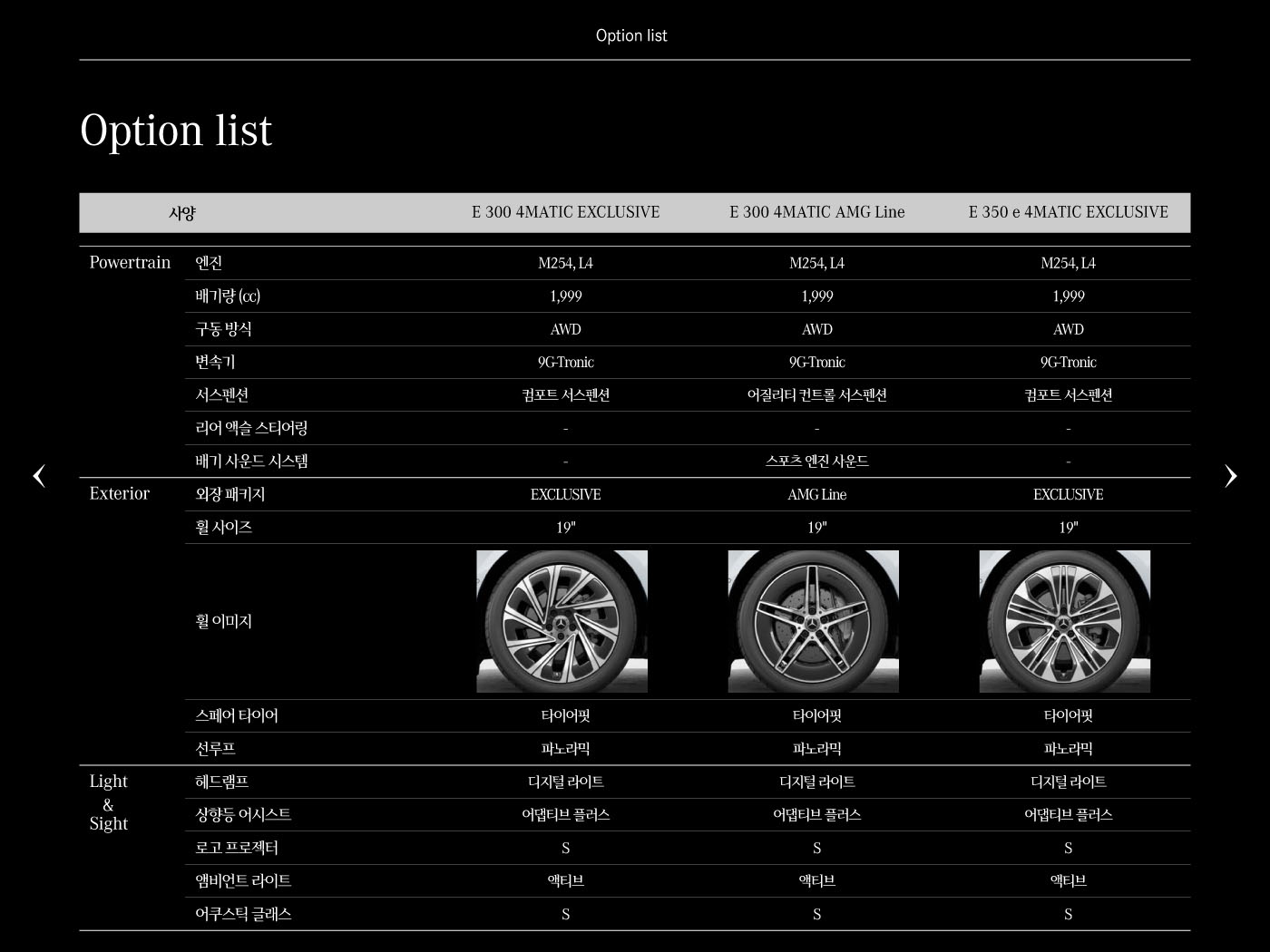Click the 배기량 (cc) row label
The image size is (1270, 952).
click(228, 296)
